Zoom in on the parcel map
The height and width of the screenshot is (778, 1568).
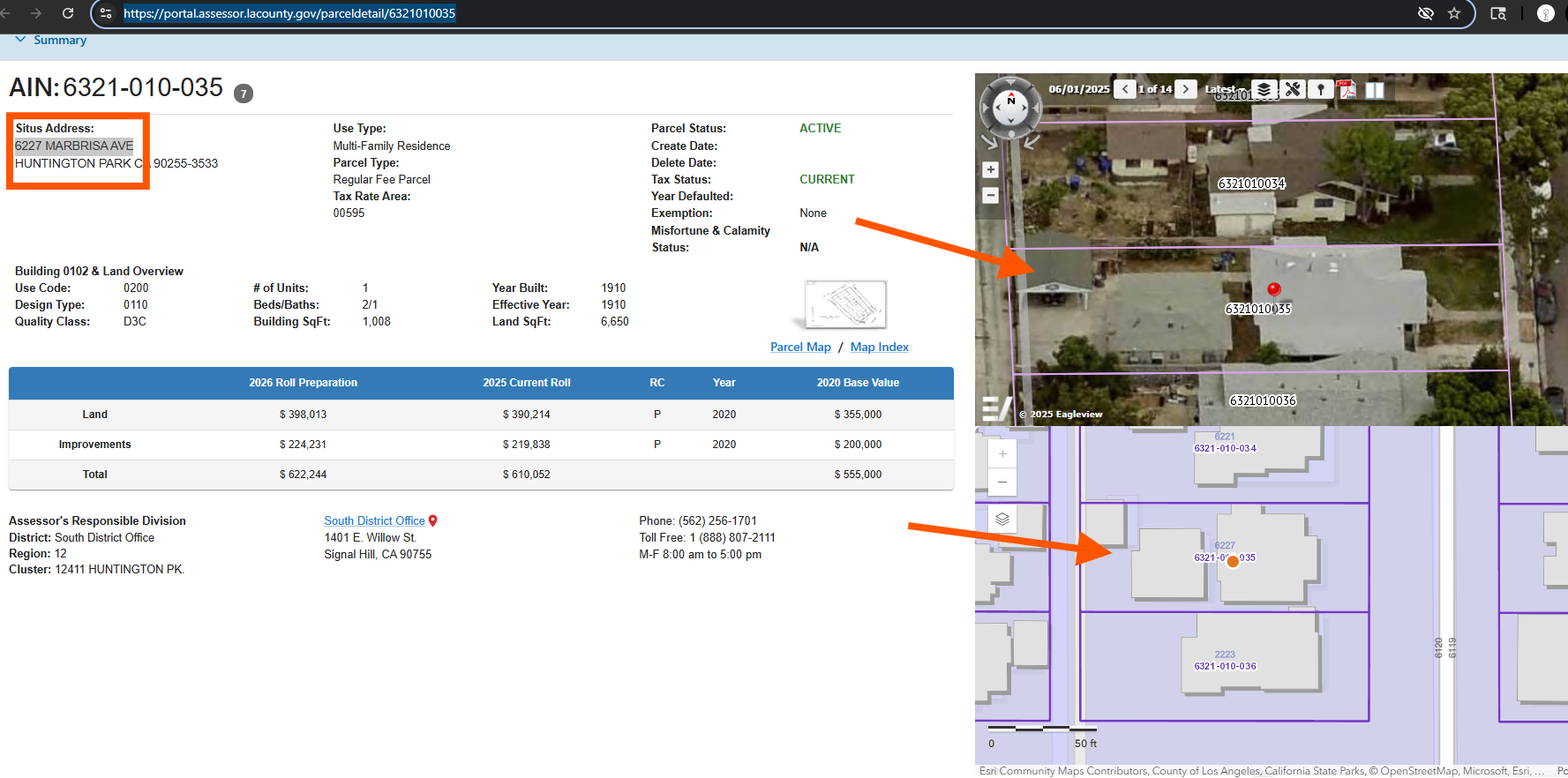[x=1002, y=454]
